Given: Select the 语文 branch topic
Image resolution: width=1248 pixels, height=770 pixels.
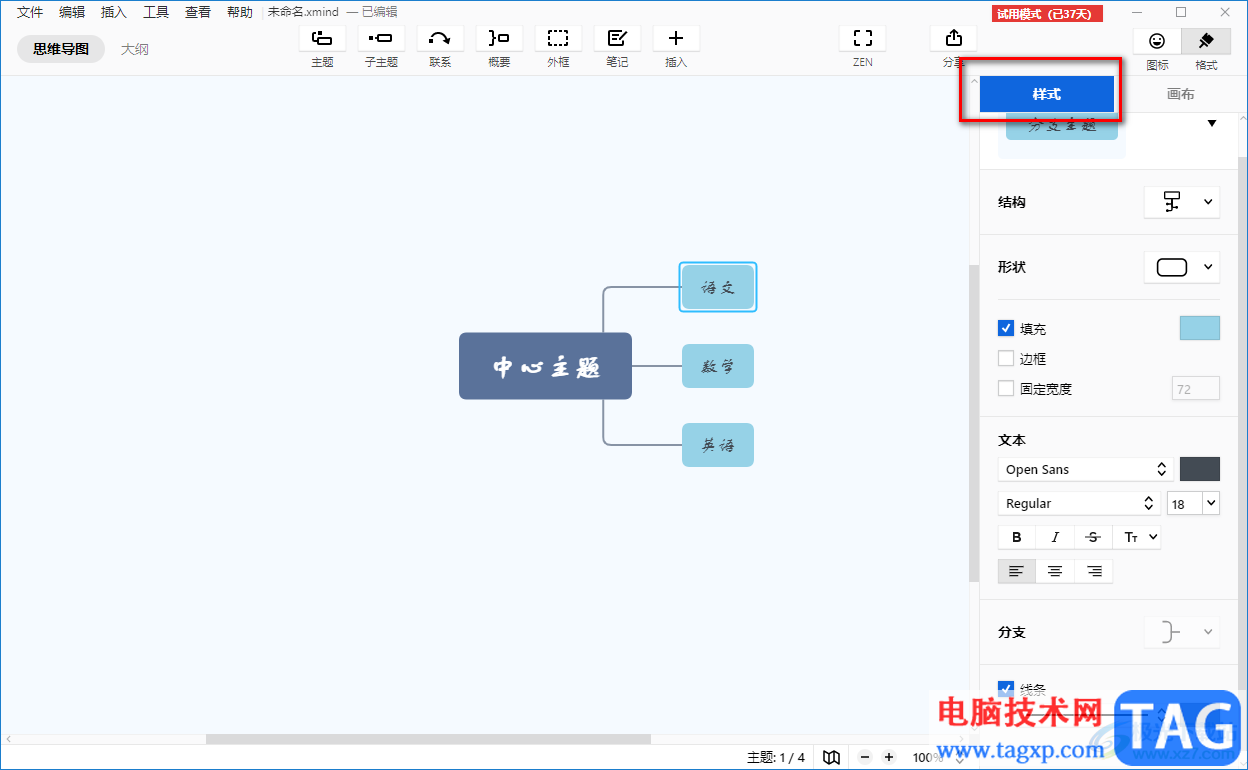Looking at the screenshot, I should (x=718, y=287).
